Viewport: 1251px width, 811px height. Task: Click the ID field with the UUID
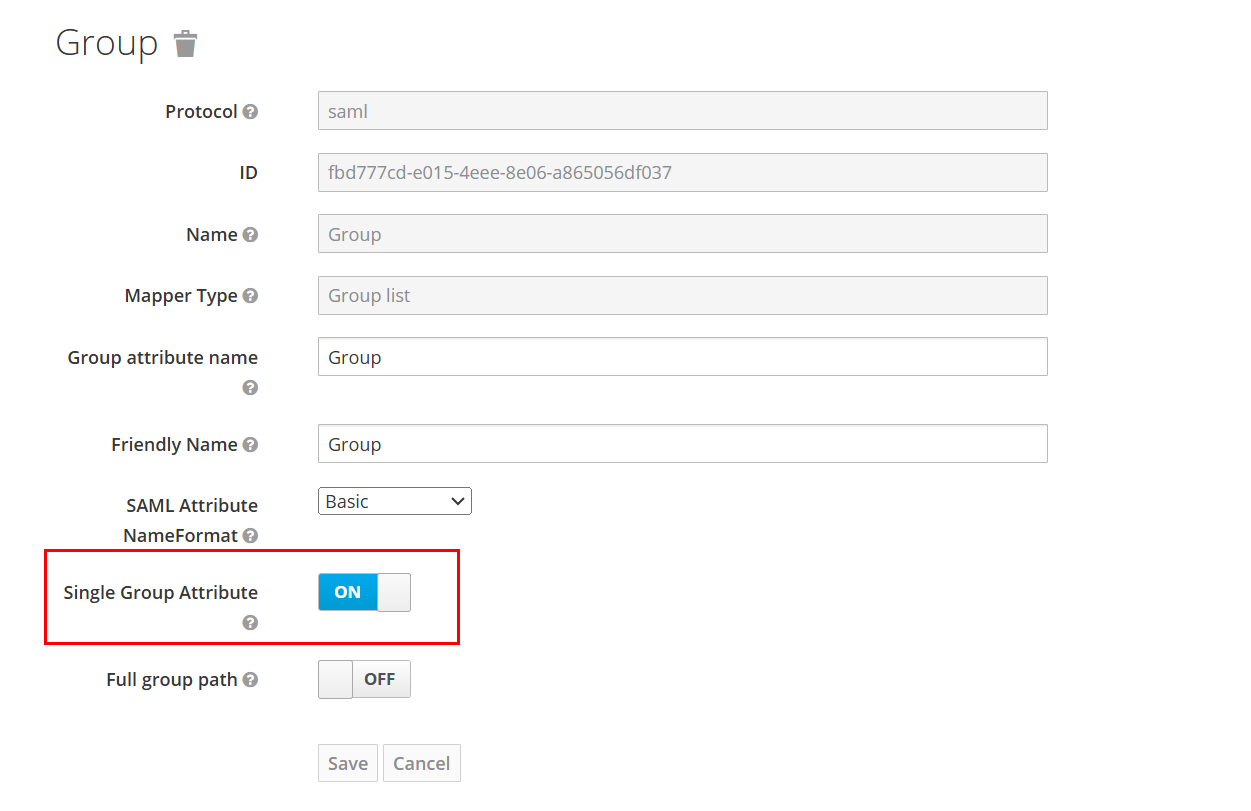[x=682, y=173]
